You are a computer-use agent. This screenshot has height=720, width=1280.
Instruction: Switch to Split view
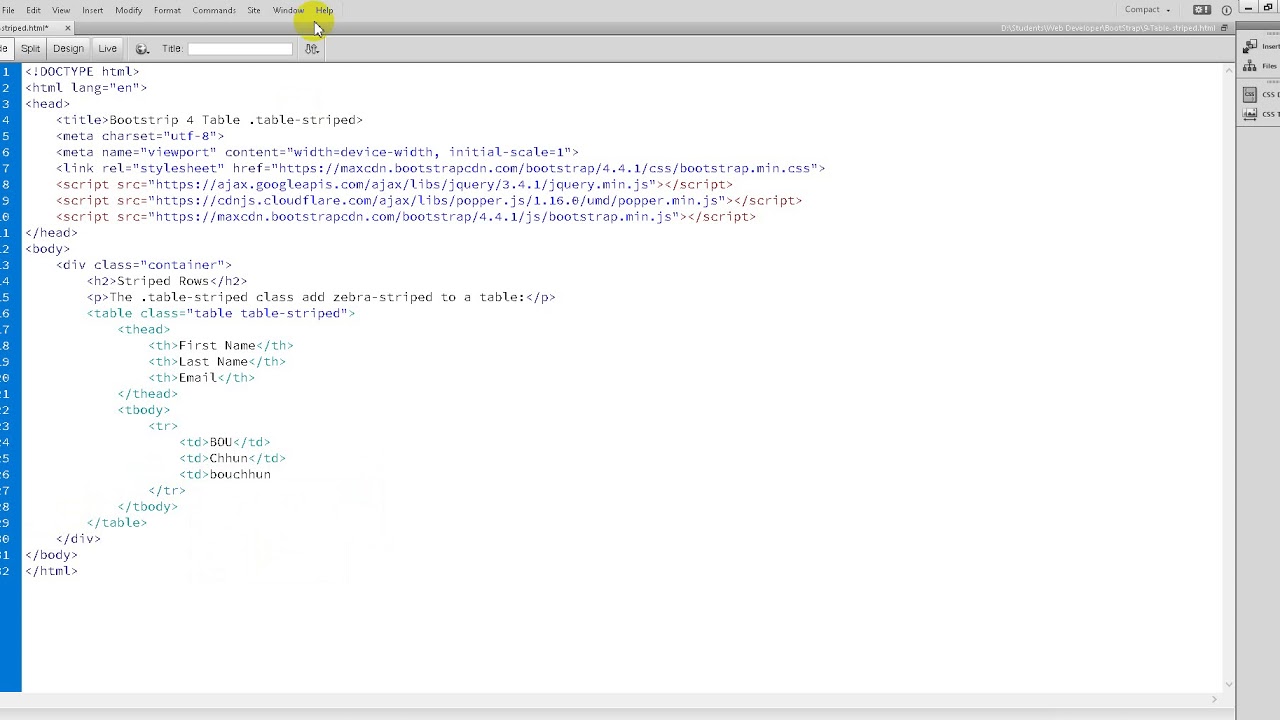30,48
